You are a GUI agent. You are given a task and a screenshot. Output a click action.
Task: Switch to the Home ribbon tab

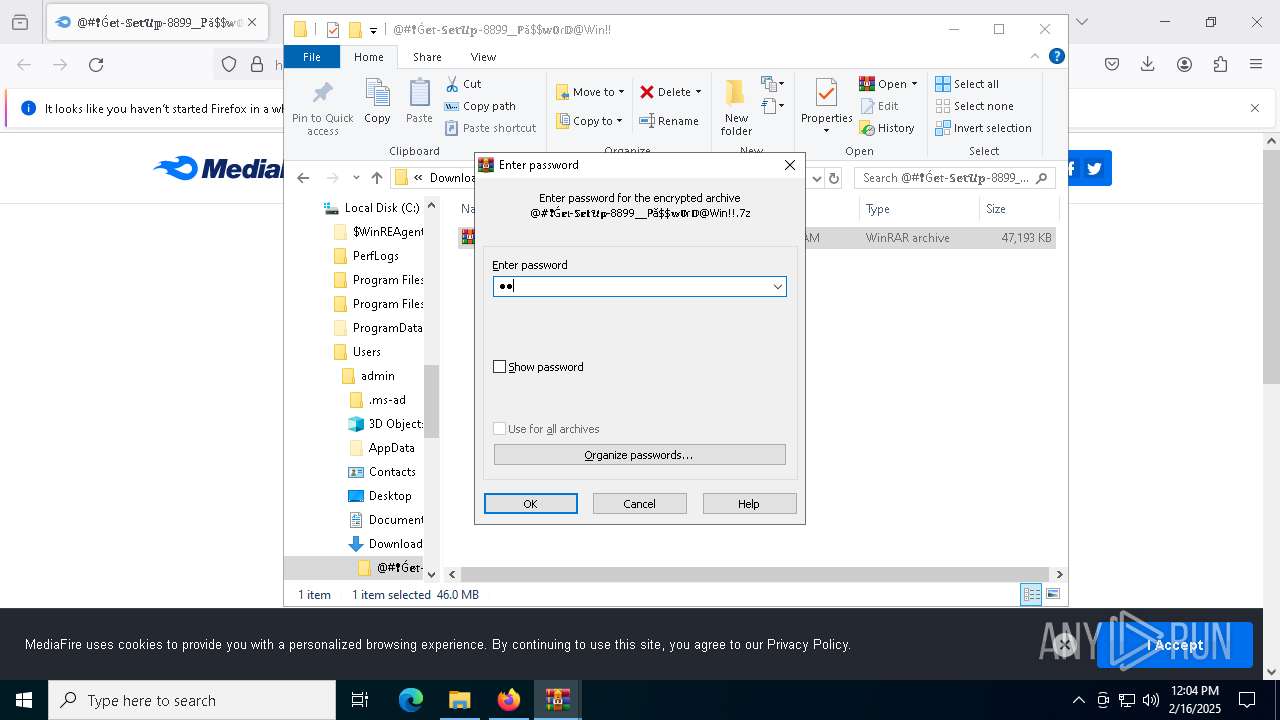368,57
